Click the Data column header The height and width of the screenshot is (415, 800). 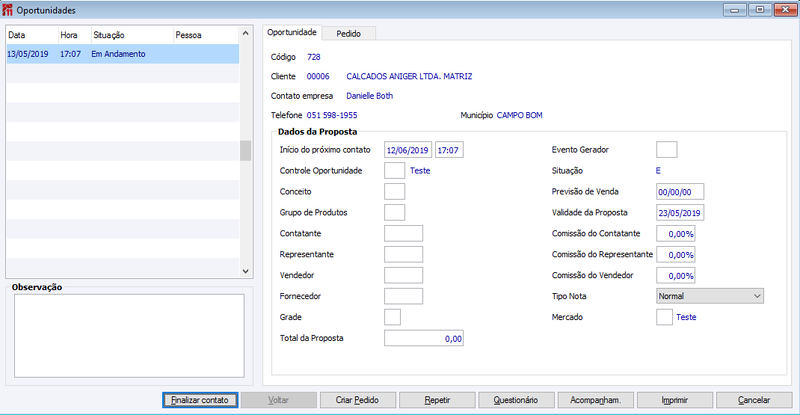tap(32, 35)
